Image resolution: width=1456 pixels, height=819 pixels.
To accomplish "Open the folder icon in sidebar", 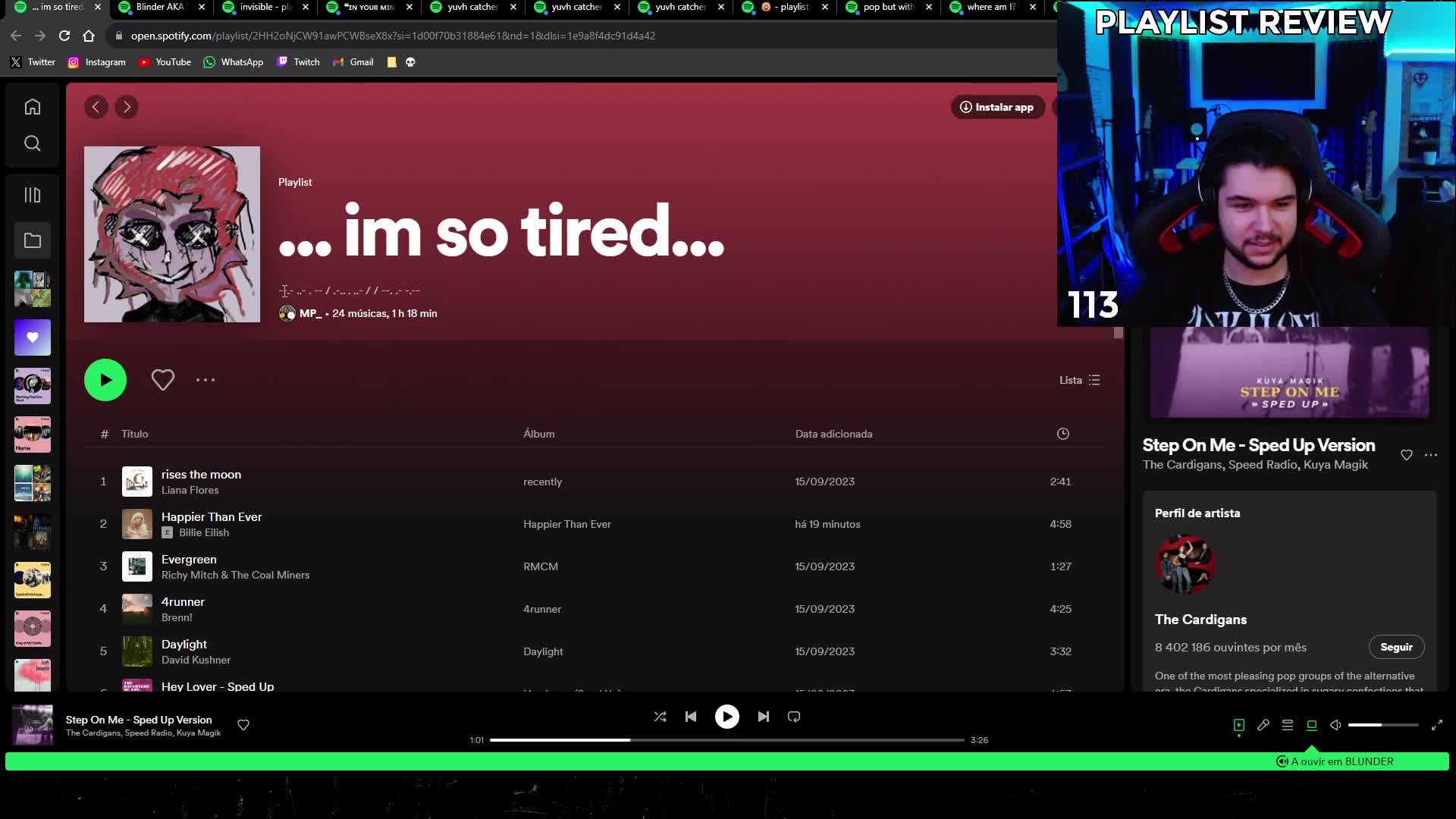I will [32, 240].
